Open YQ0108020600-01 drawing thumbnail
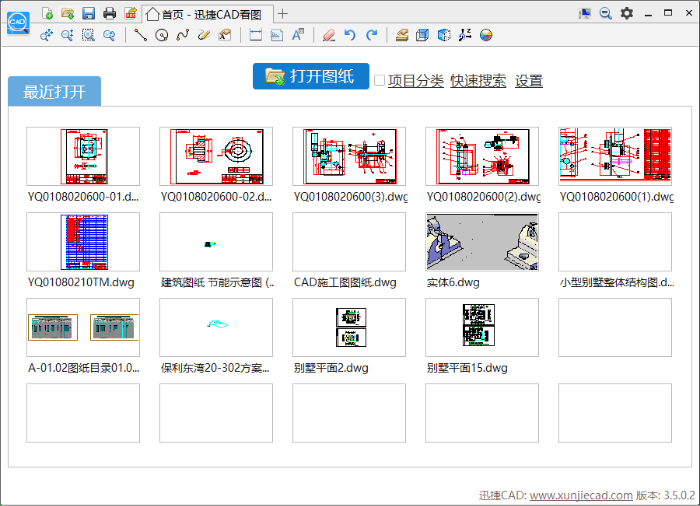 (83, 156)
